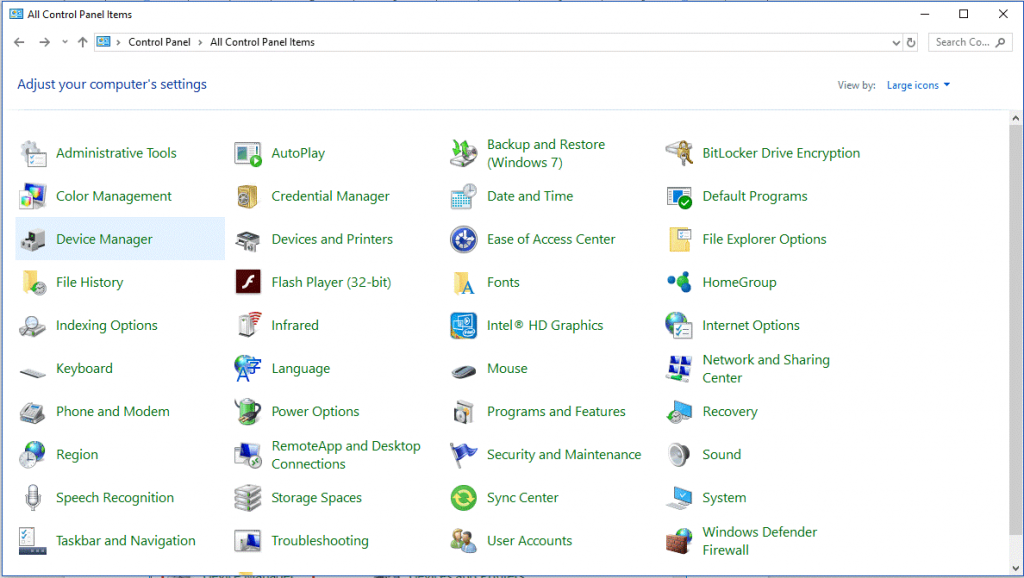Viewport: 1024px width, 578px height.
Task: Open Intel HD Graphics icon
Action: pos(464,326)
